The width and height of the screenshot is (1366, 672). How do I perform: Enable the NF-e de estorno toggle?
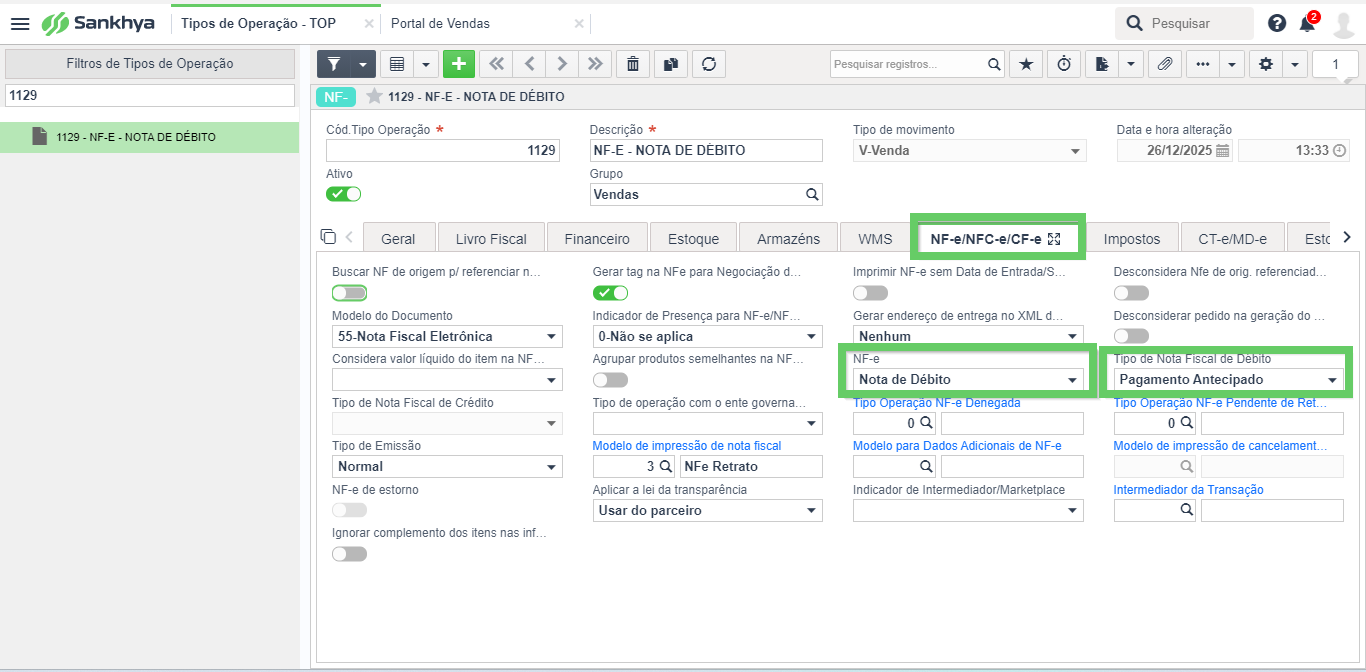tap(349, 510)
